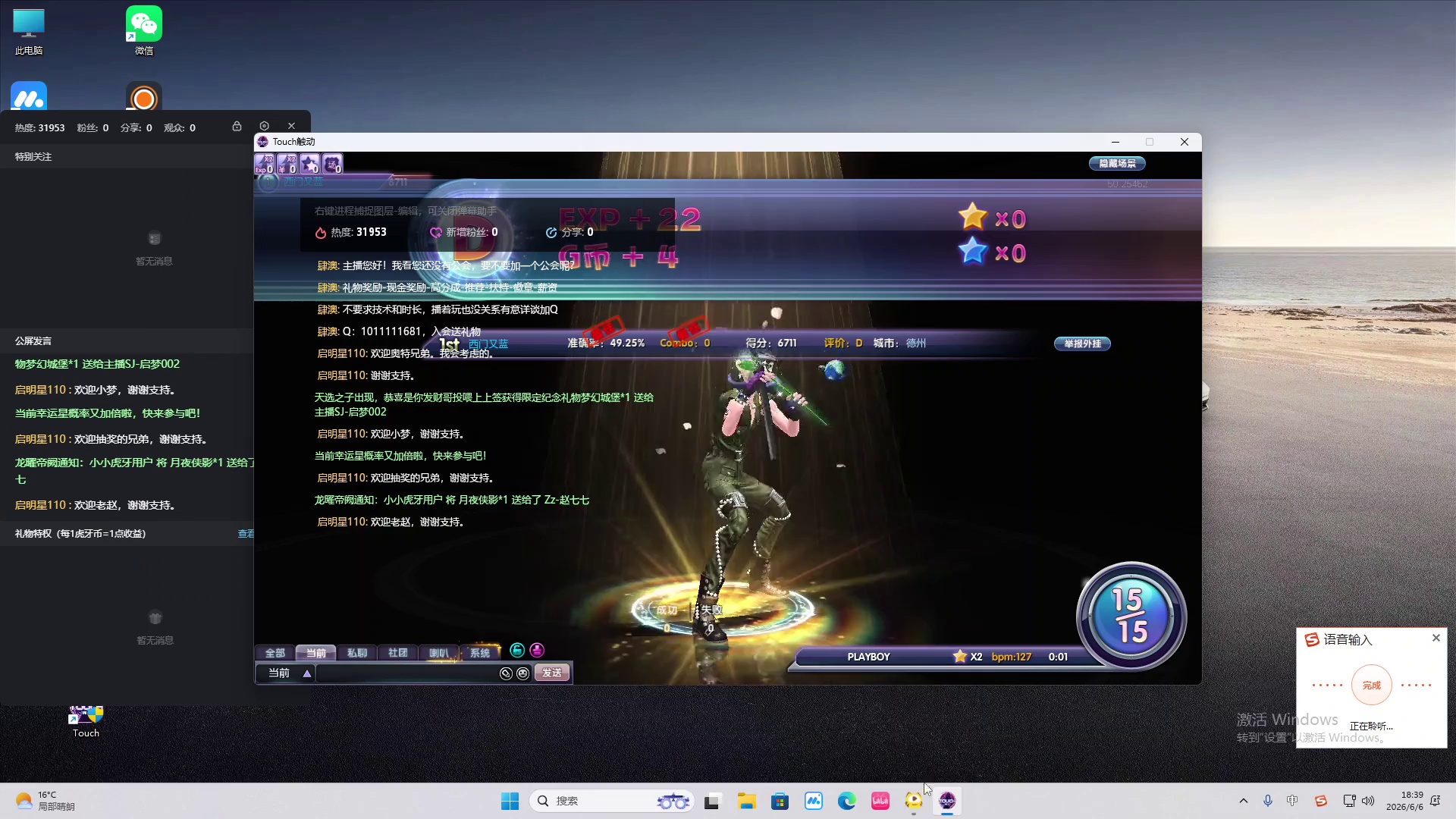Click the eraser icon in chat input
The width and height of the screenshot is (1456, 819).
pyautogui.click(x=506, y=673)
